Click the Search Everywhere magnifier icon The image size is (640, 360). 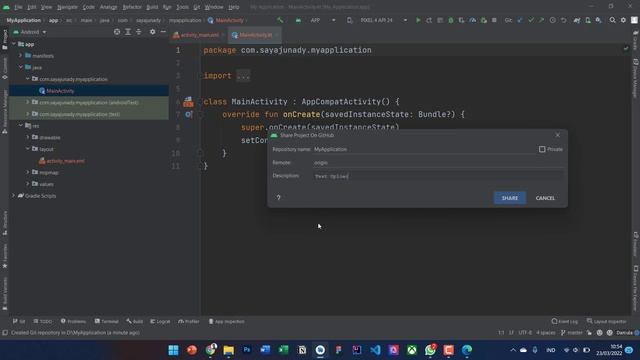[612, 20]
